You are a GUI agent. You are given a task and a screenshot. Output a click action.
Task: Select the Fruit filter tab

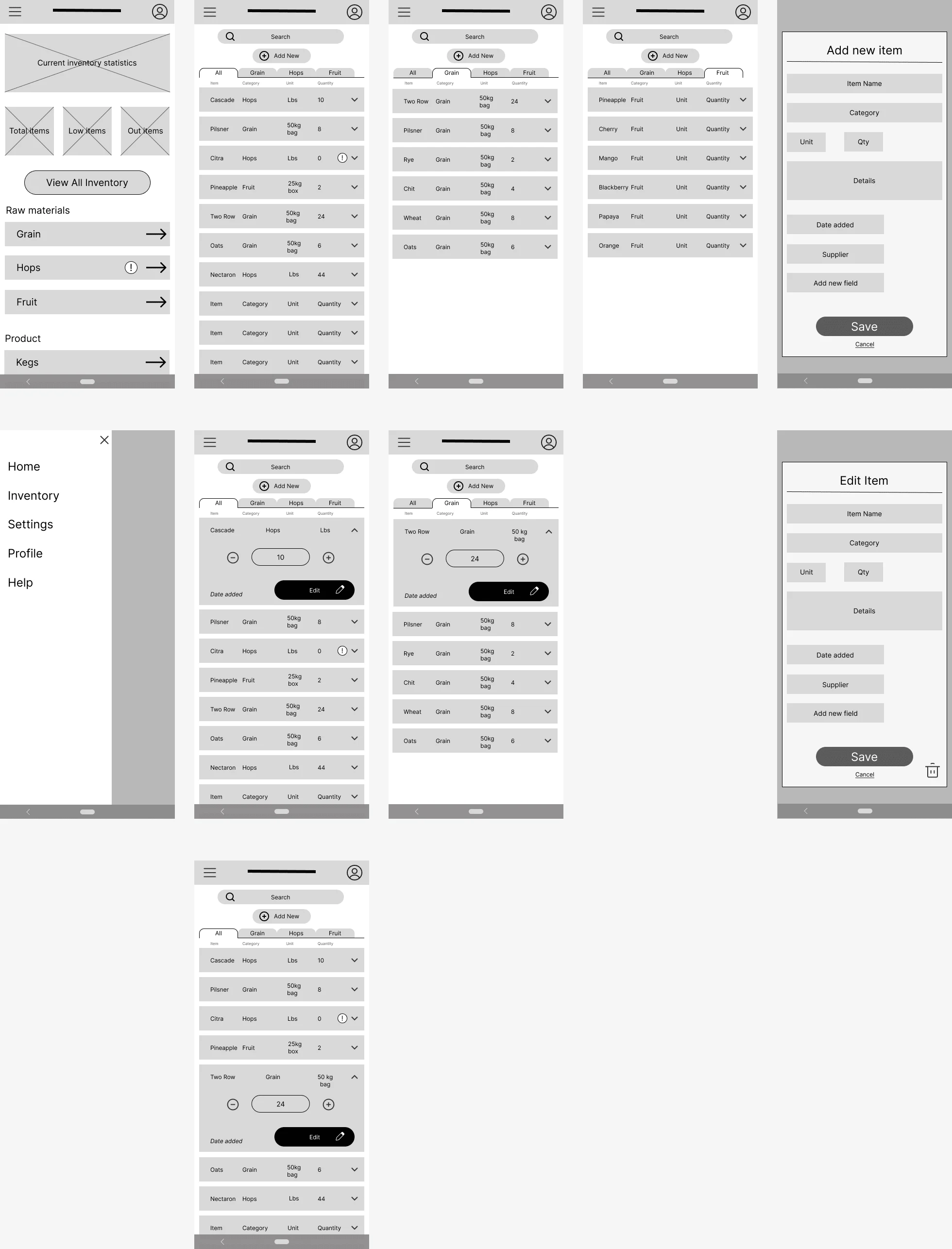723,72
